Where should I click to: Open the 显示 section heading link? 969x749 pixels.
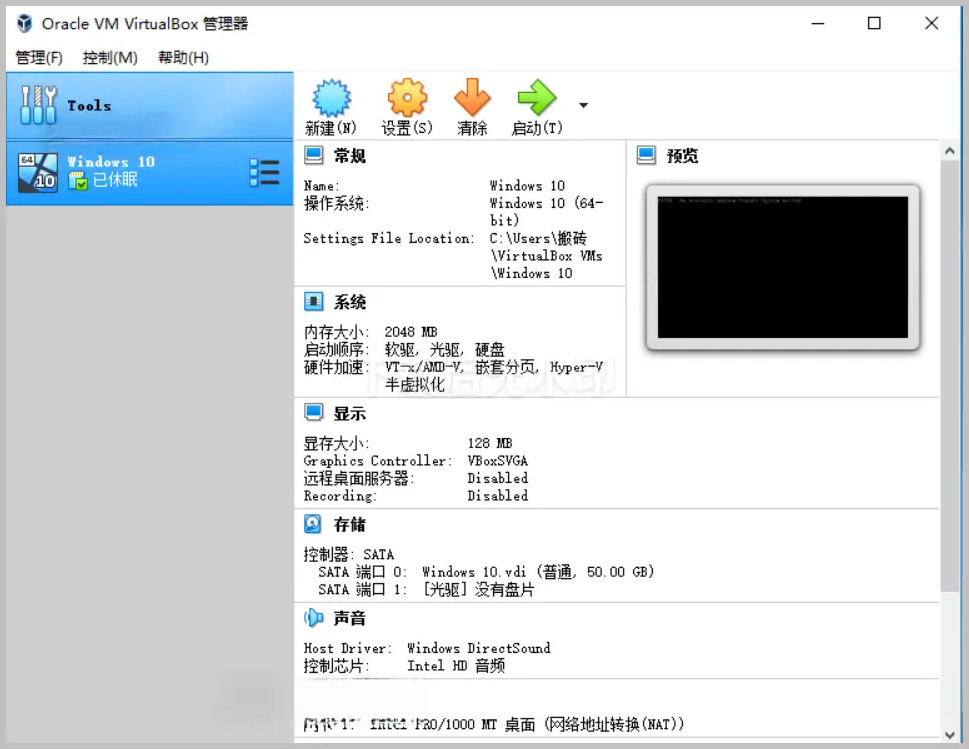pos(350,413)
